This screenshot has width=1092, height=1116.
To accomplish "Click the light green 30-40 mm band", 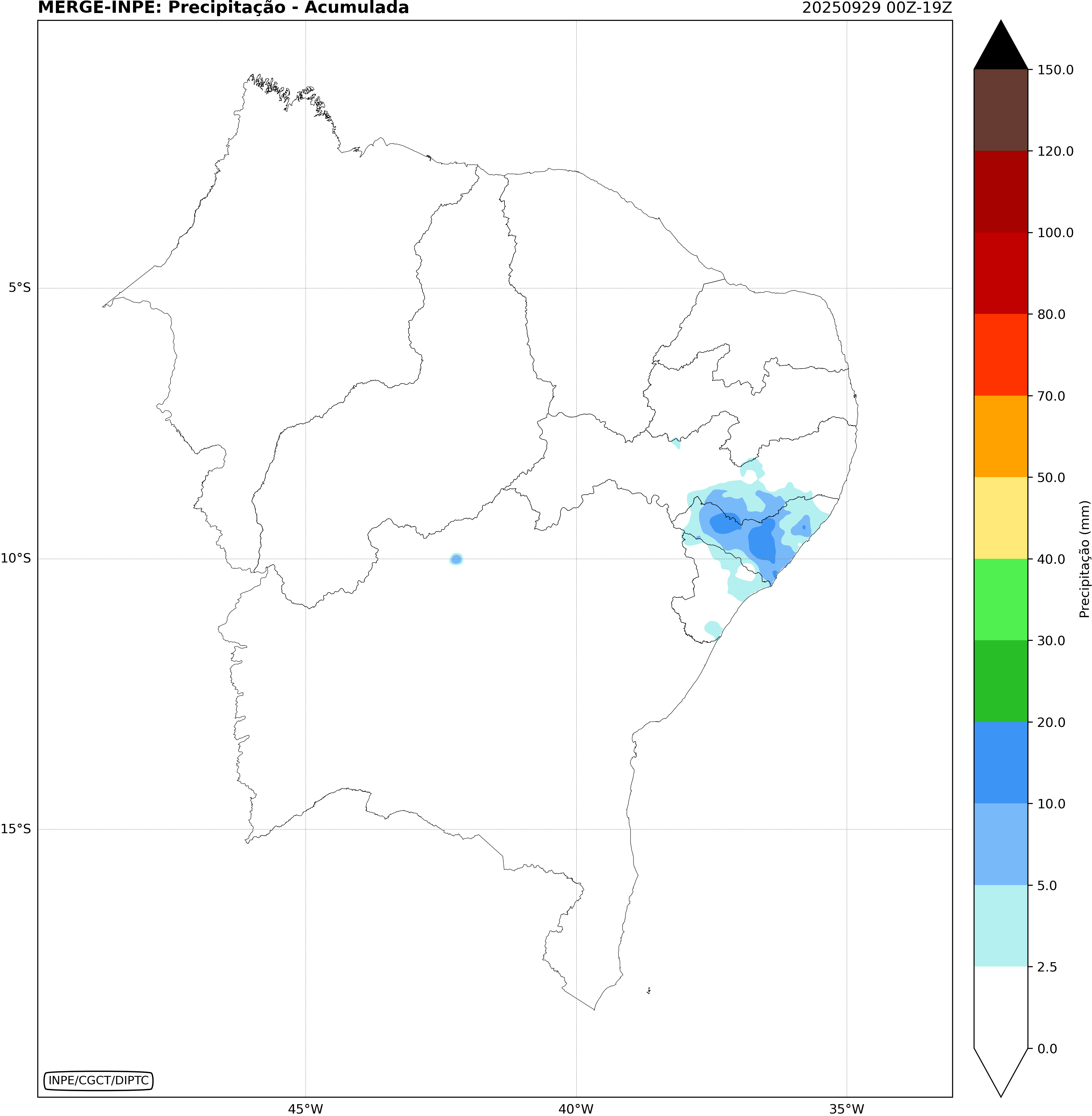I will pyautogui.click(x=1001, y=599).
